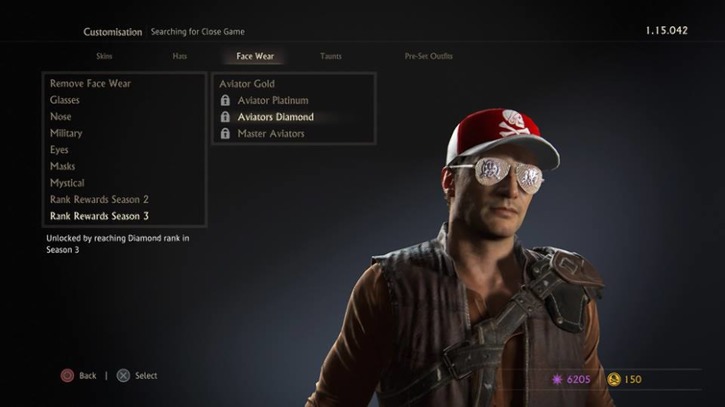Image resolution: width=725 pixels, height=407 pixels.
Task: Click the lock icon beside Aviator Platinum
Action: 225,100
